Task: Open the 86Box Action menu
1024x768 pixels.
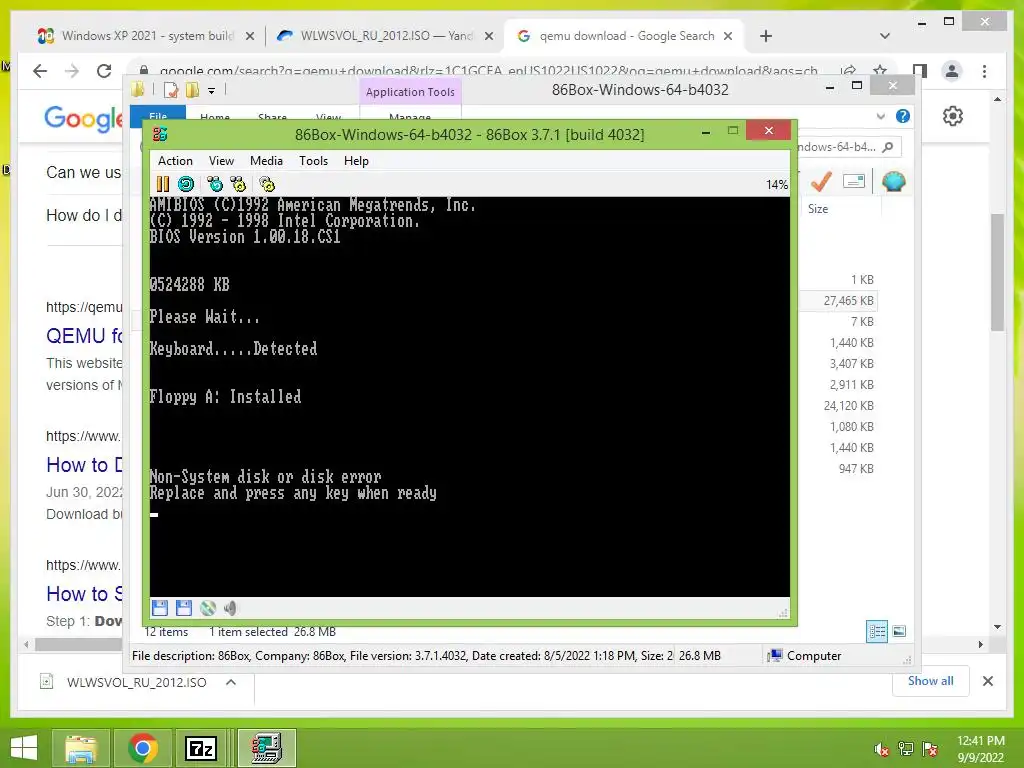Action: 175,161
